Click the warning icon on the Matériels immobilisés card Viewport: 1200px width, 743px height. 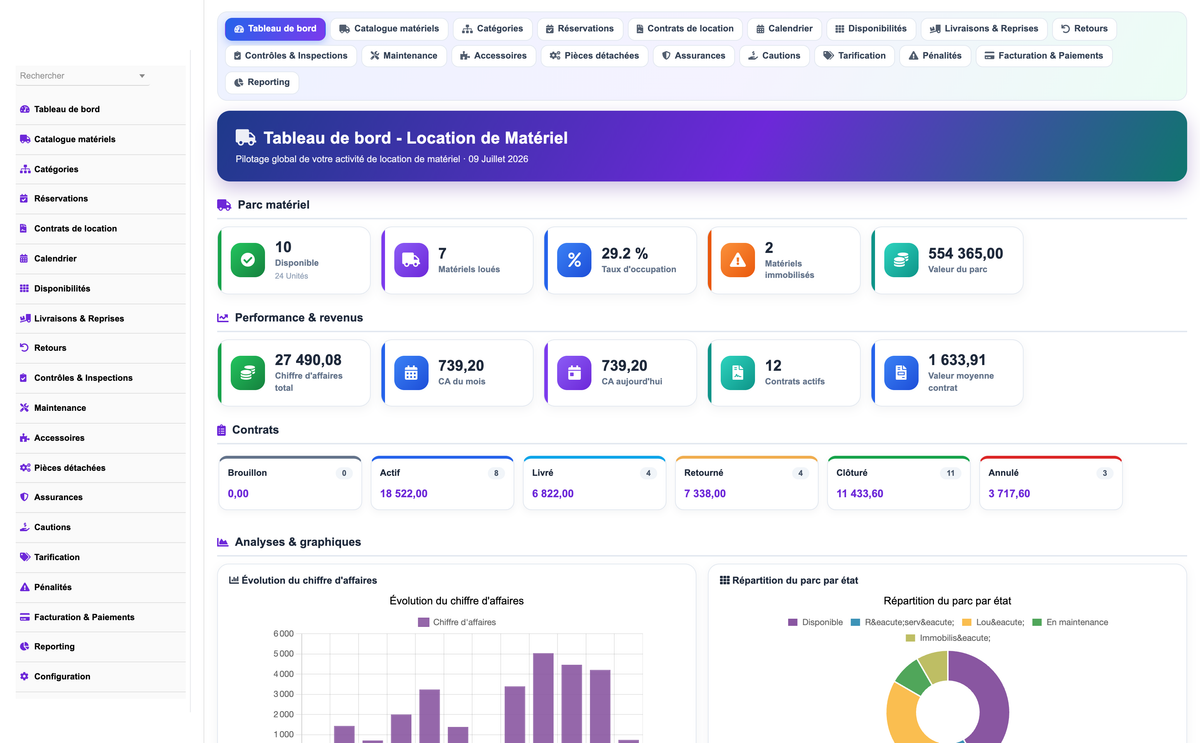pos(738,260)
